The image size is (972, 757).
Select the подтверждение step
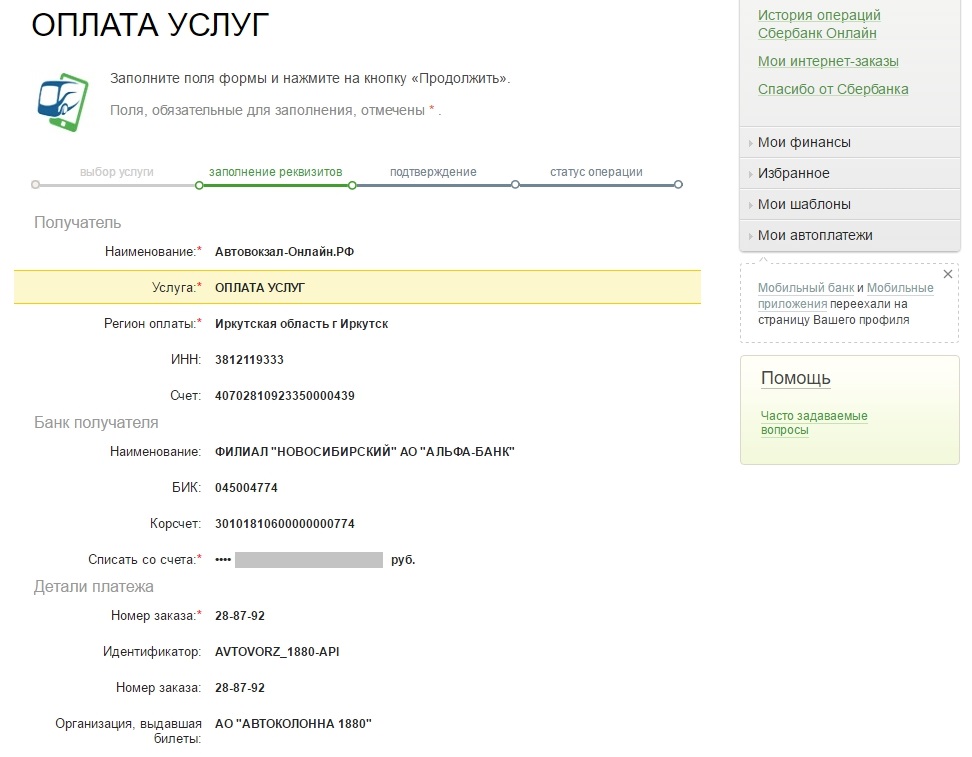coord(433,172)
